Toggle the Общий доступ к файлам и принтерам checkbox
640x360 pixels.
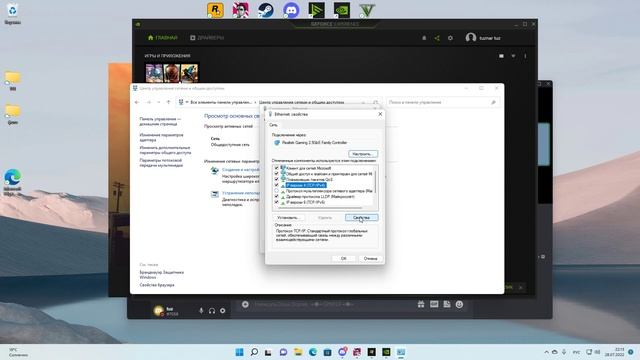click(276, 173)
